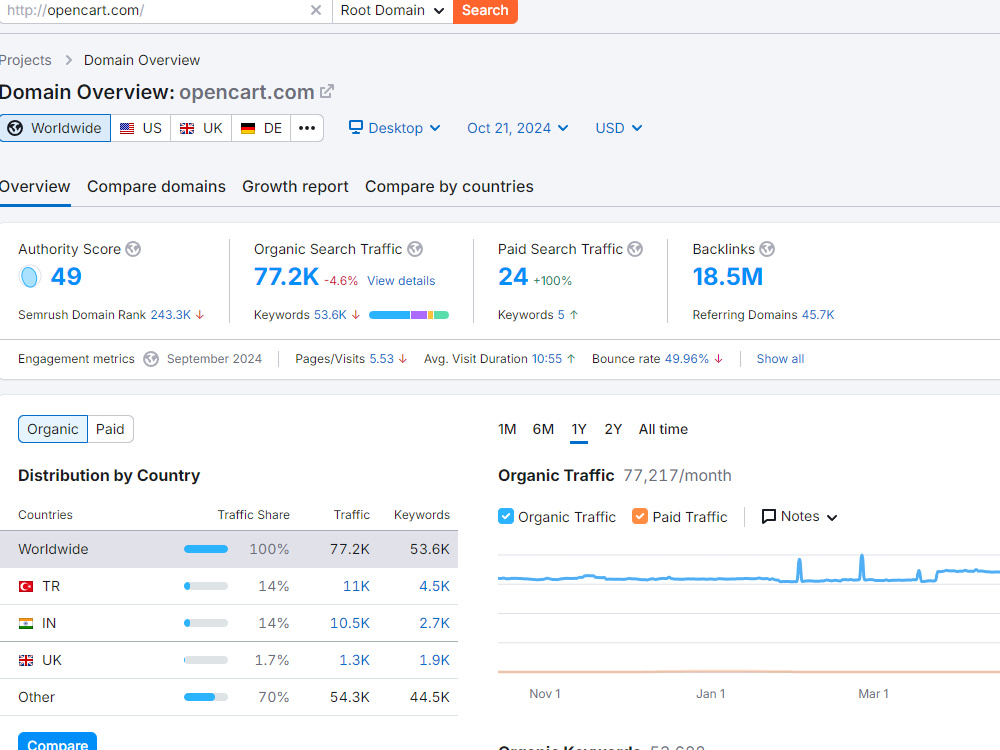
Task: Open IN keywords value 2.7K
Action: coord(434,623)
